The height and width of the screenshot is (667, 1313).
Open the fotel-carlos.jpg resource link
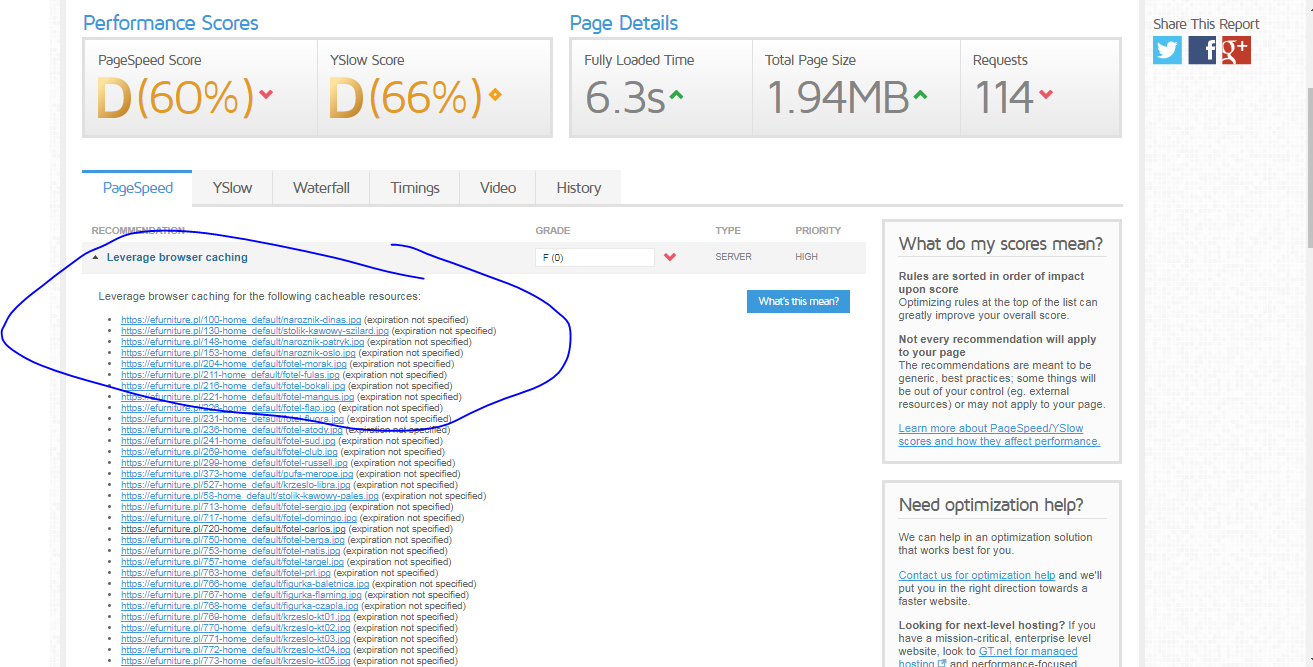tap(233, 529)
